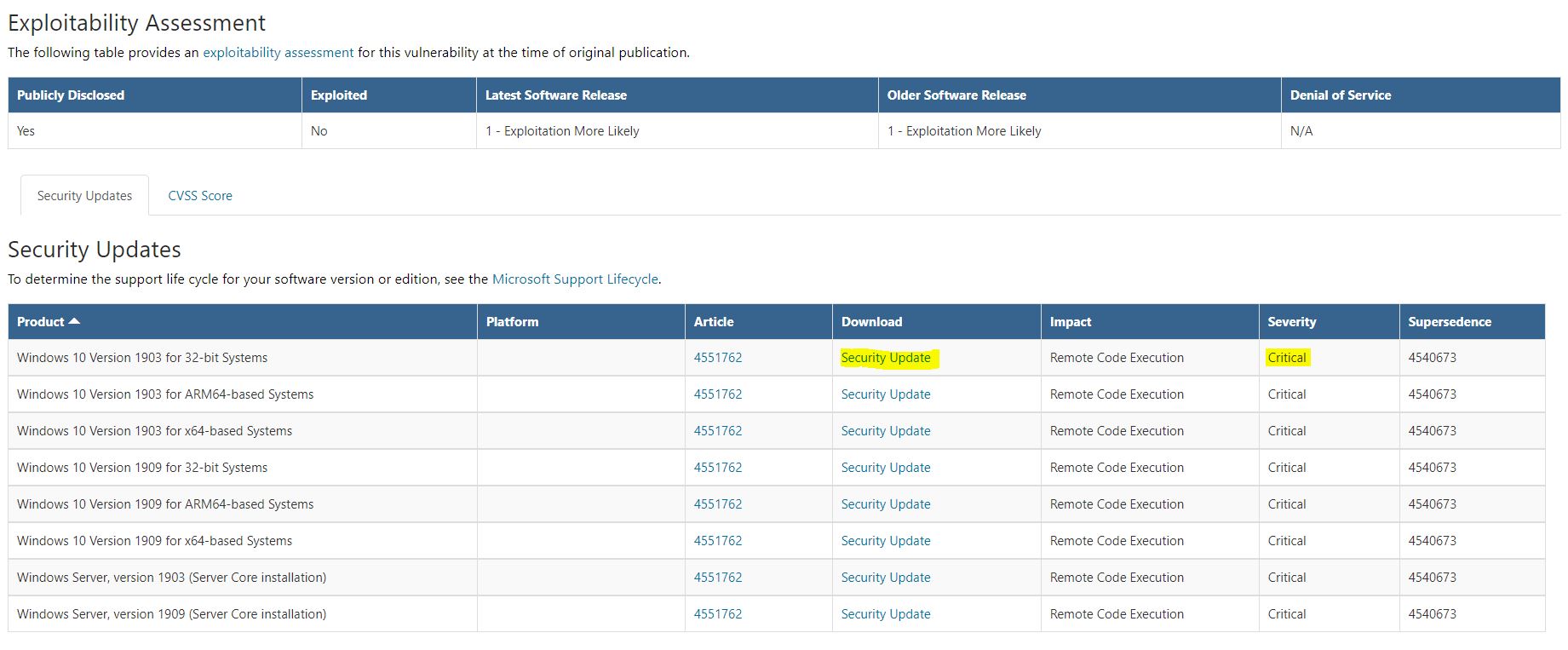Image resolution: width=1568 pixels, height=650 pixels.
Task: Open article 4551762 for 1903 32-bit Systems
Action: 717,358
